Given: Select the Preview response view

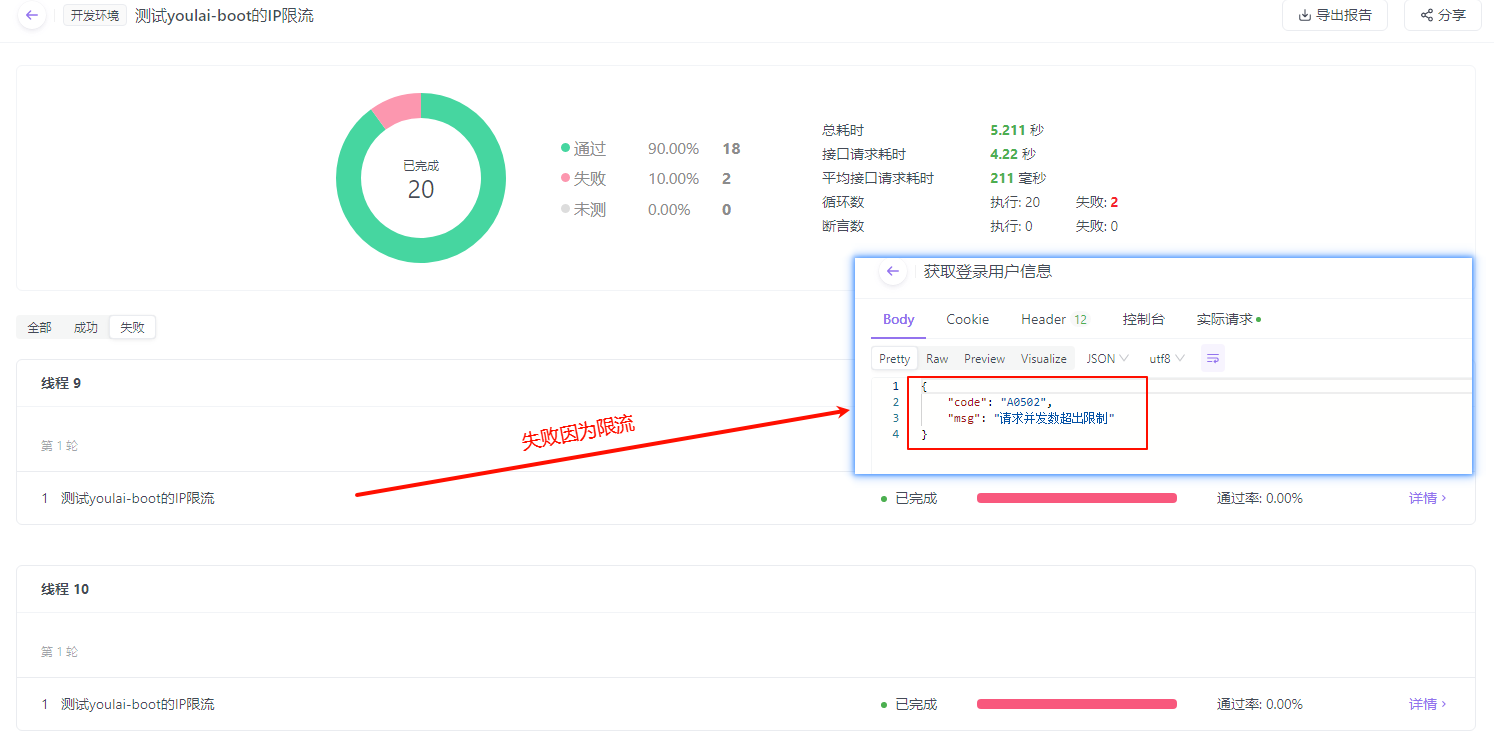Looking at the screenshot, I should coord(985,358).
